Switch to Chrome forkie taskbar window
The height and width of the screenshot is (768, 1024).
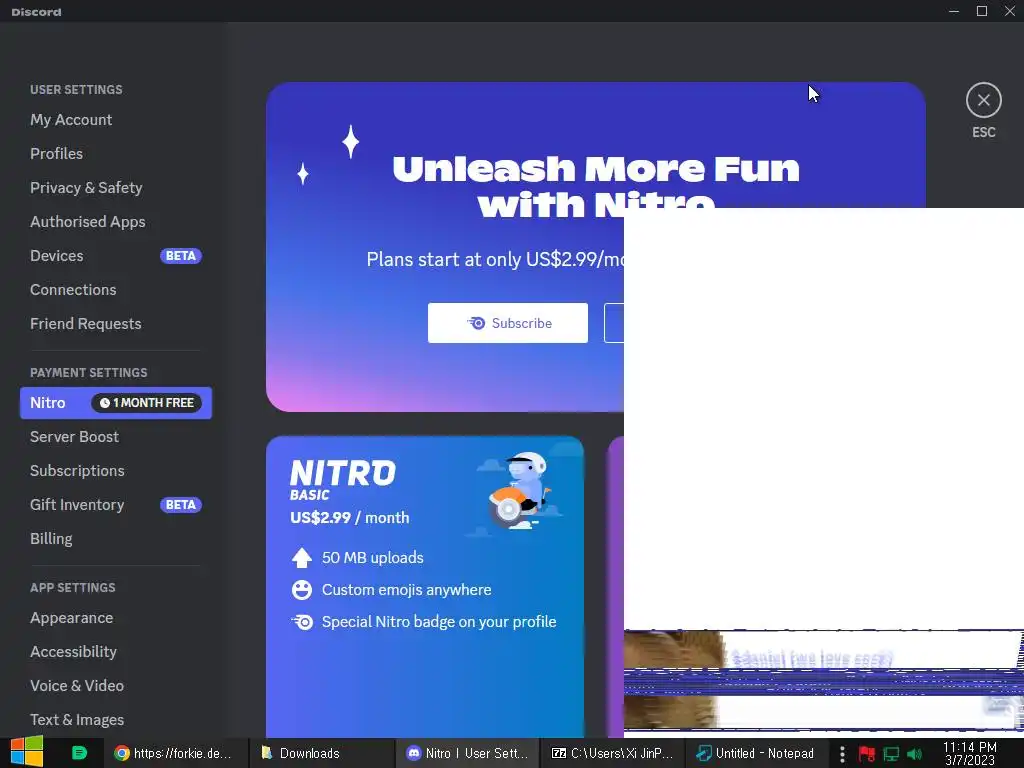click(x=173, y=753)
